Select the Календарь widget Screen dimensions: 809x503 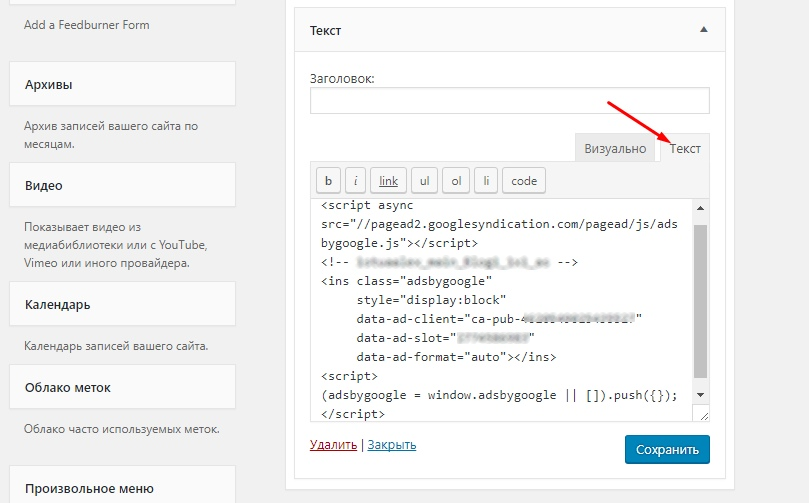(122, 304)
